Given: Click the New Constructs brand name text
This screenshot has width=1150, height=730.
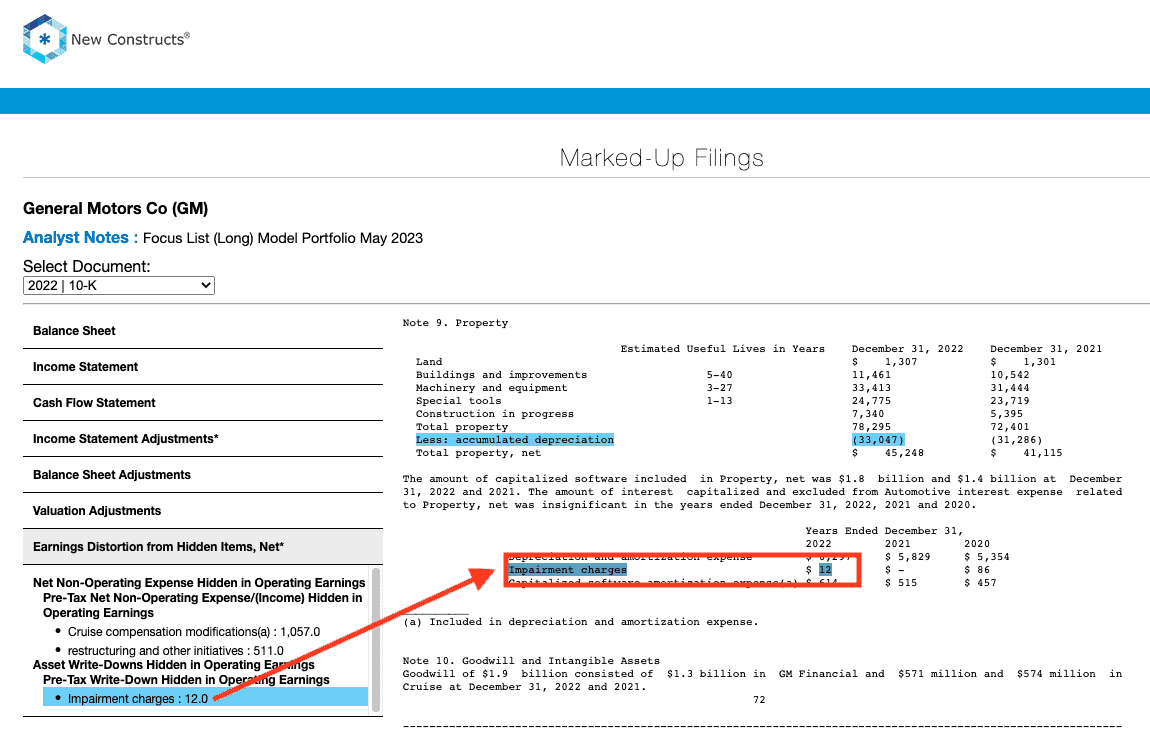Looking at the screenshot, I should 130,39.
